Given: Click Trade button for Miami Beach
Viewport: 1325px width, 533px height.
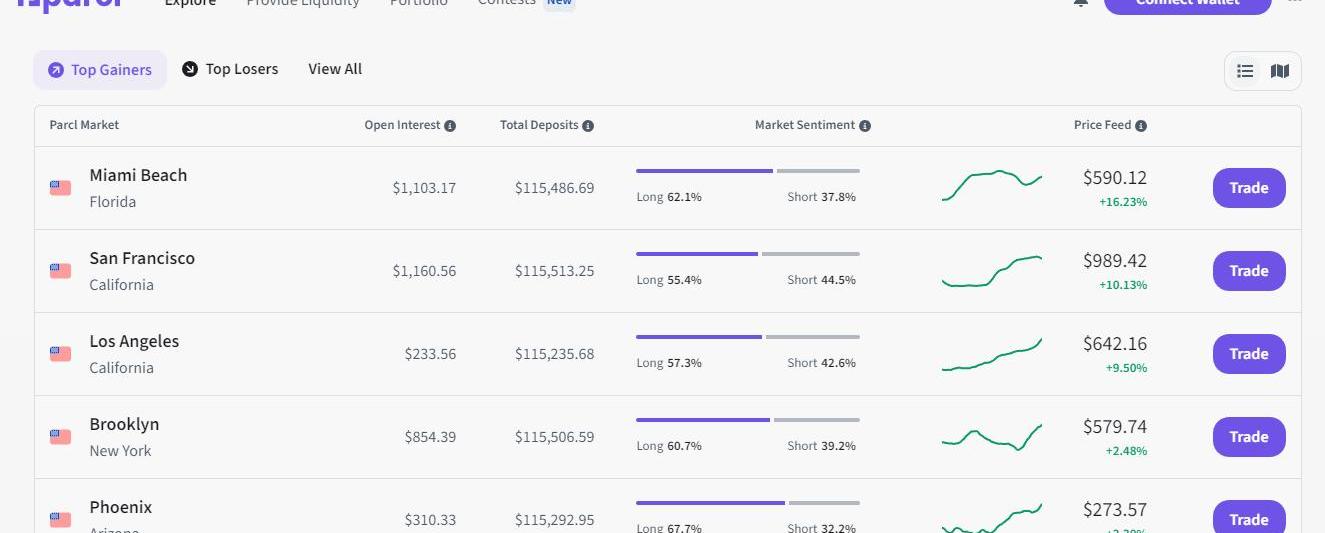Looking at the screenshot, I should pos(1249,188).
